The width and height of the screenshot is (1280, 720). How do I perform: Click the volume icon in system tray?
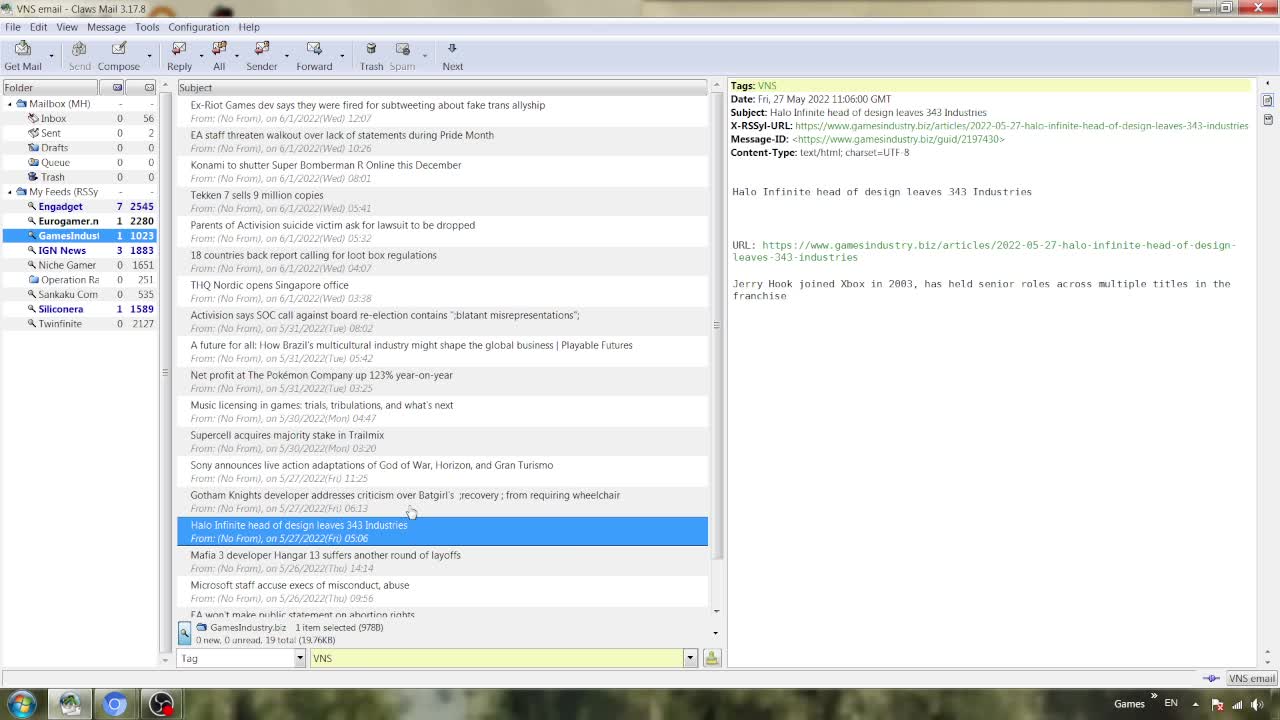1257,704
